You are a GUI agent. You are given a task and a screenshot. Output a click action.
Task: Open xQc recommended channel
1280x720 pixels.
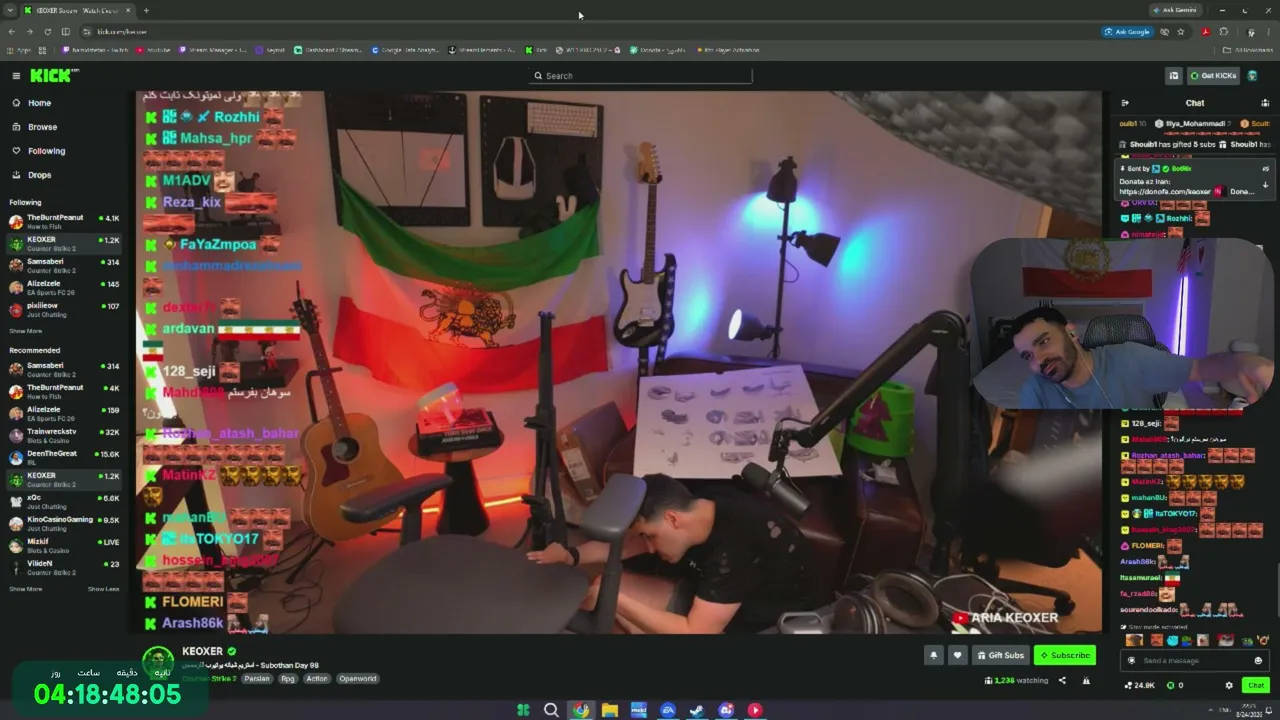coord(64,501)
